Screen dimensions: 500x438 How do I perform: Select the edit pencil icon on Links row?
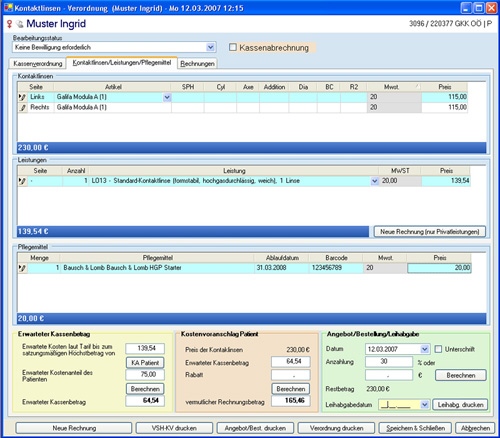click(x=22, y=97)
